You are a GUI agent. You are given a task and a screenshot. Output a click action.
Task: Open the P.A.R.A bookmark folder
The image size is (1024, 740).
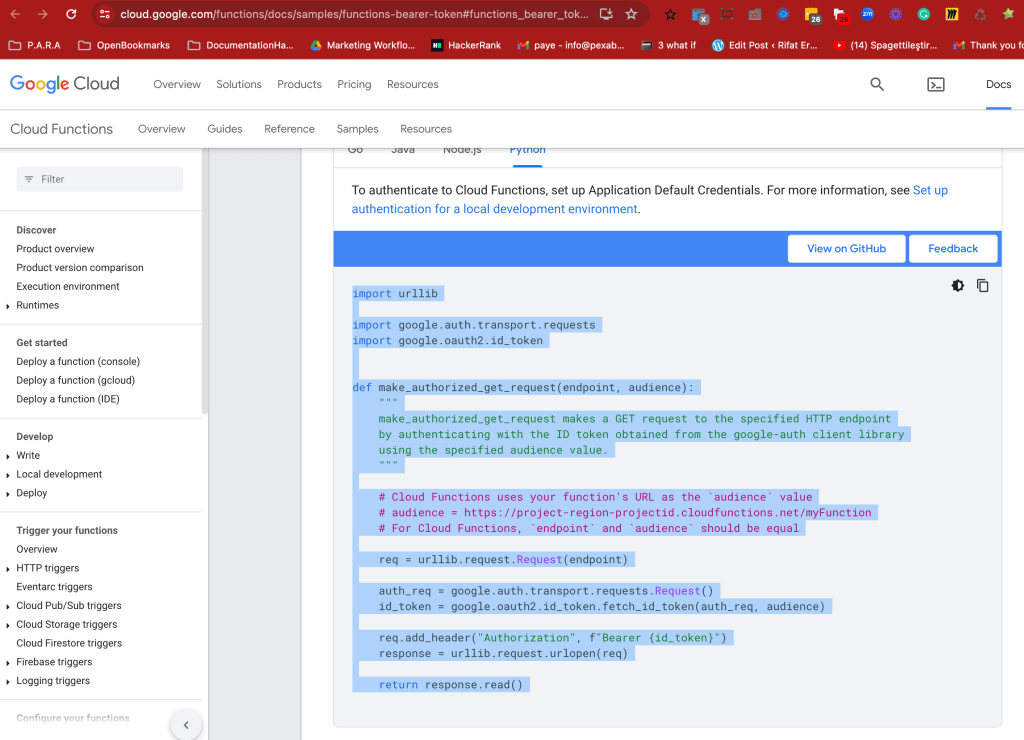point(34,45)
